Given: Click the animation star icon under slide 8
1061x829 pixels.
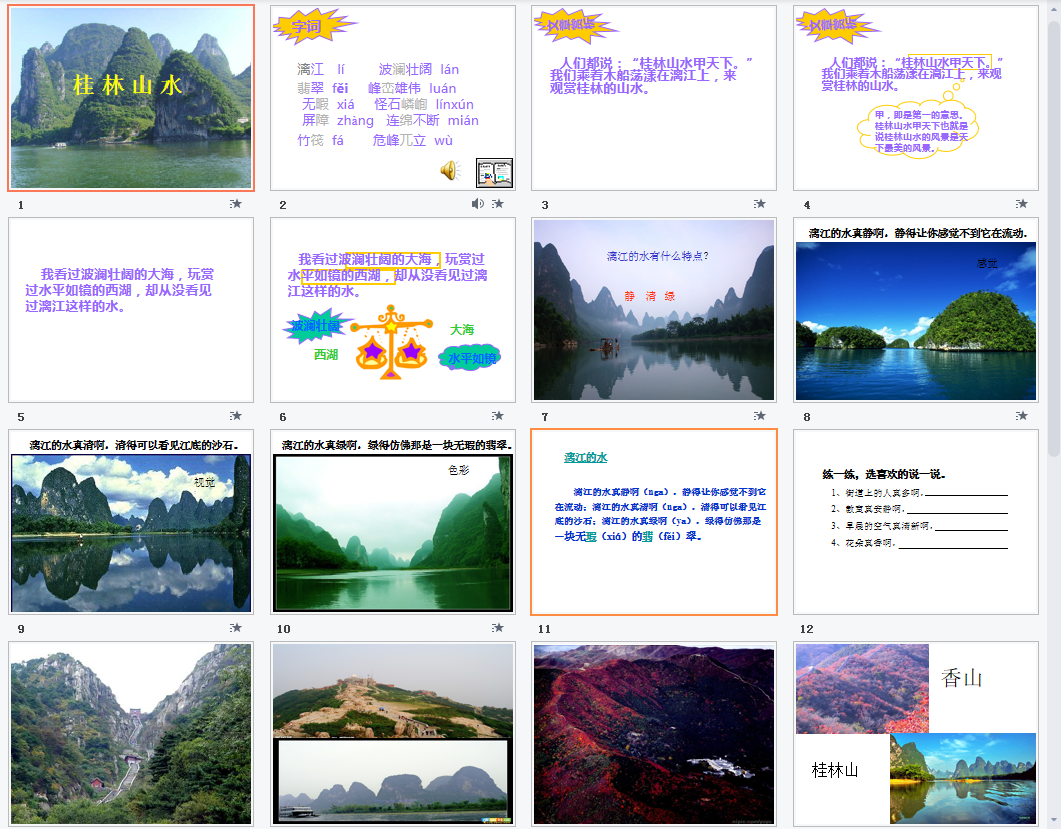Looking at the screenshot, I should tap(1022, 416).
